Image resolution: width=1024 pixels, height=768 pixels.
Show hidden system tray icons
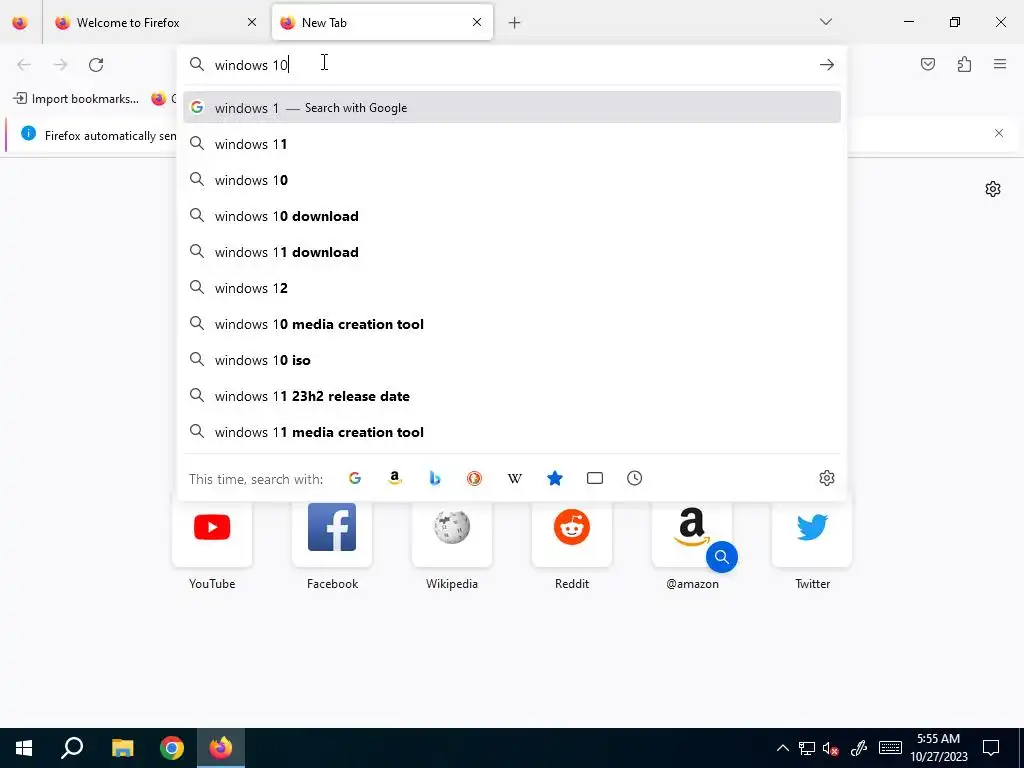click(x=782, y=748)
